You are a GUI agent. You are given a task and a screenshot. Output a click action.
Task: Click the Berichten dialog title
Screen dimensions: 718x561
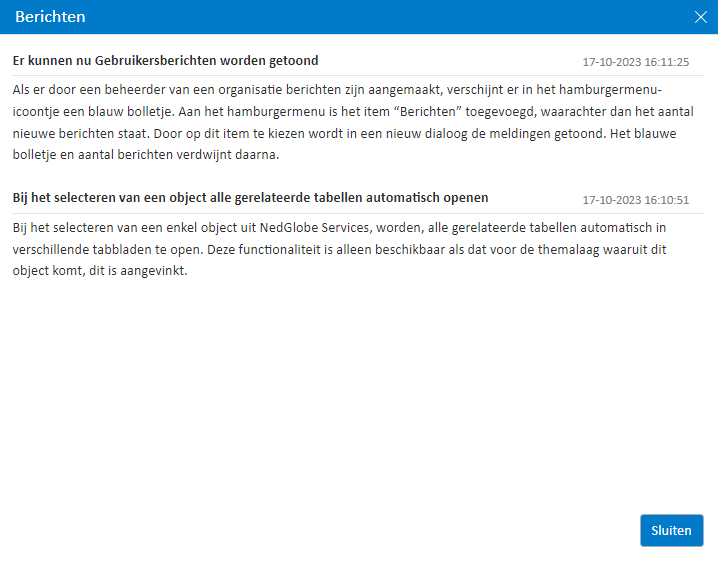(50, 16)
